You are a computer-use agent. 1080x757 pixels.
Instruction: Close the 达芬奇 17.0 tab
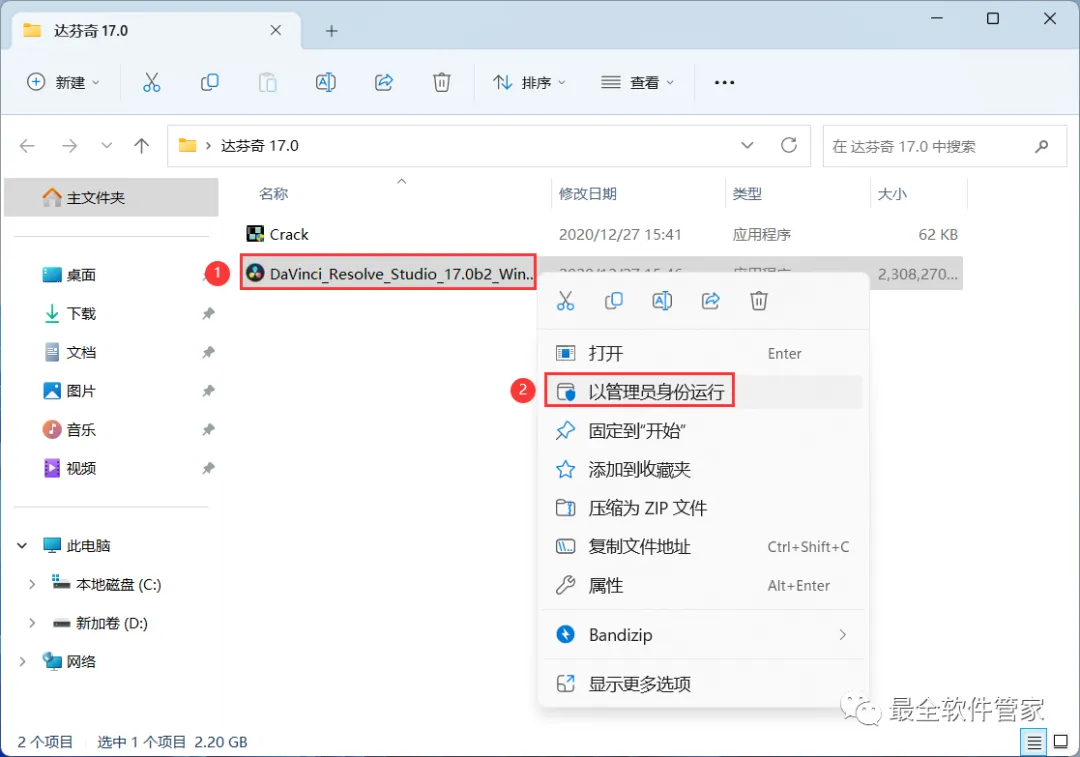tap(276, 30)
